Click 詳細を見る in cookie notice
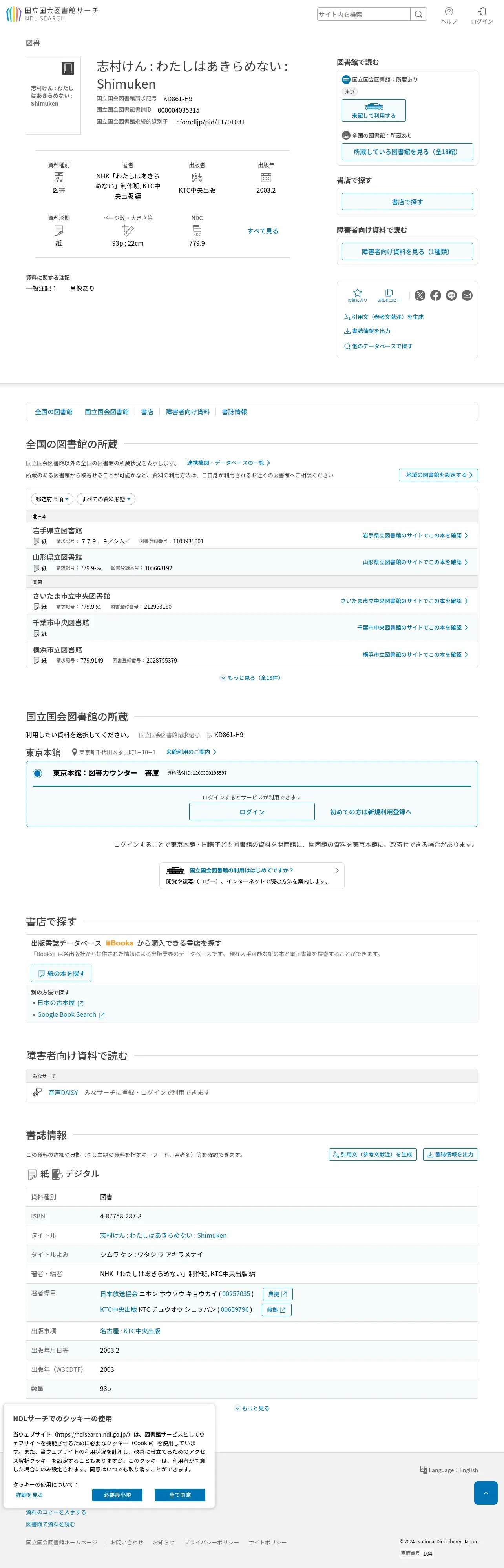Screen dimensions: 504x1568 (x=29, y=1495)
